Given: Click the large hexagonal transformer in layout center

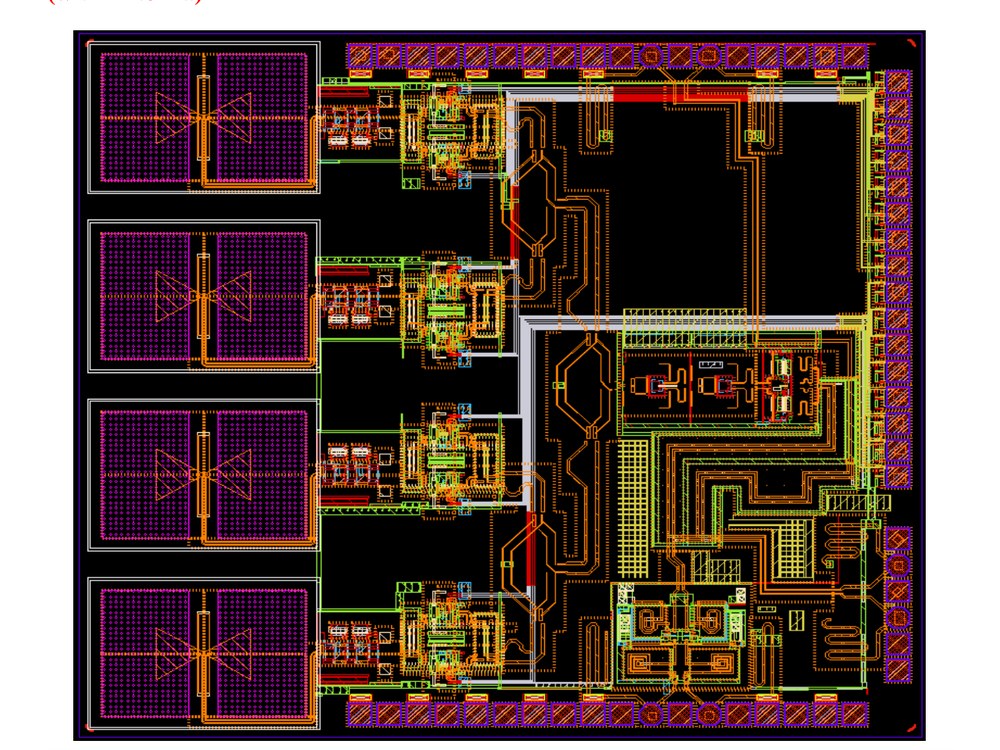Looking at the screenshot, I should coord(580,385).
